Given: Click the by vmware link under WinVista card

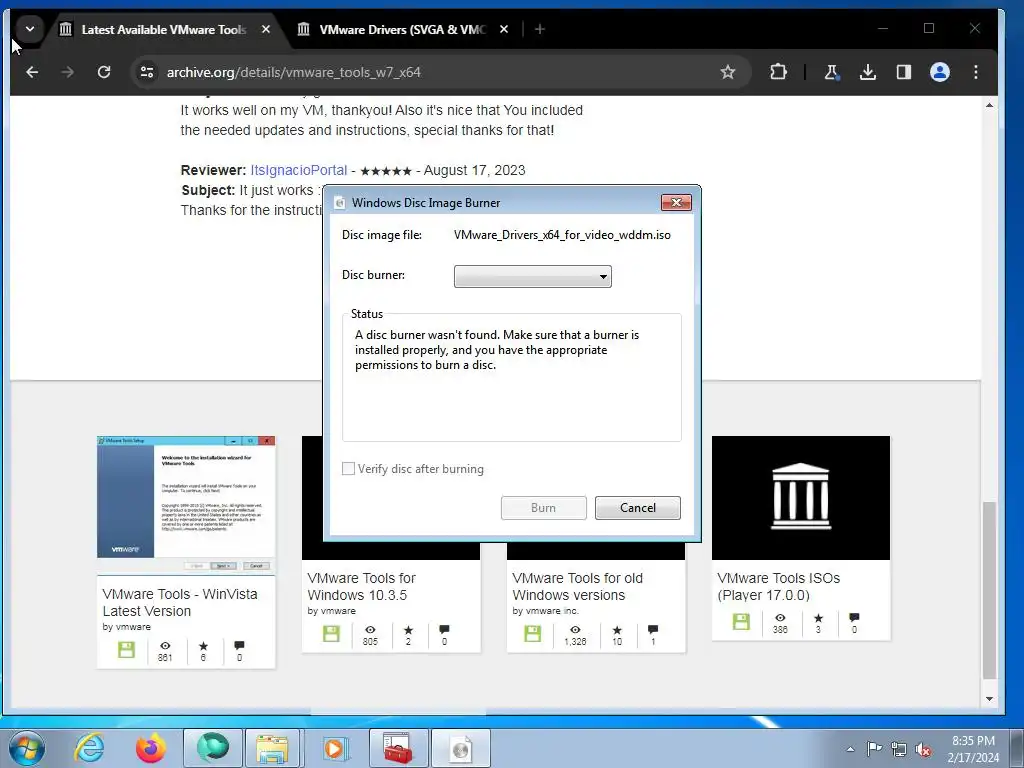Looking at the screenshot, I should pyautogui.click(x=127, y=627).
